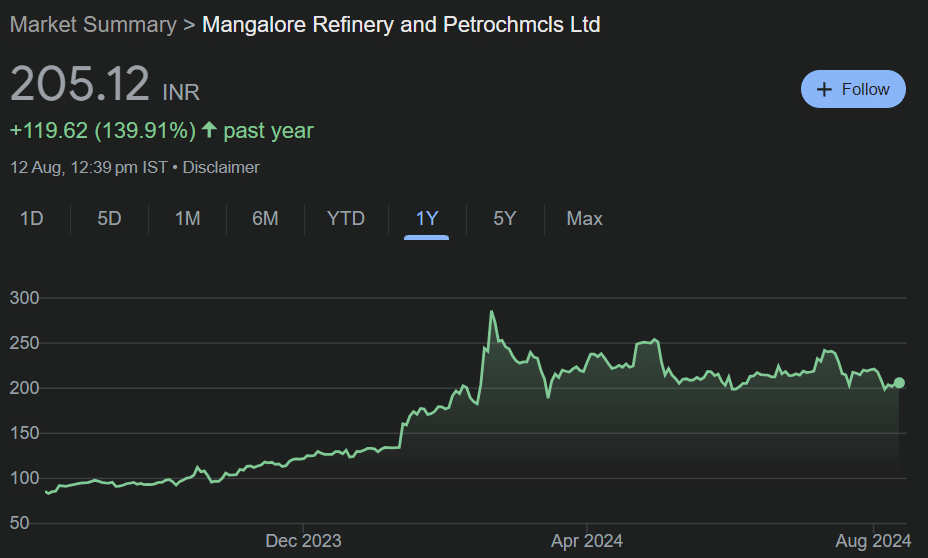The image size is (928, 558).
Task: Click the Apr 2024 axis label
Action: click(x=587, y=541)
